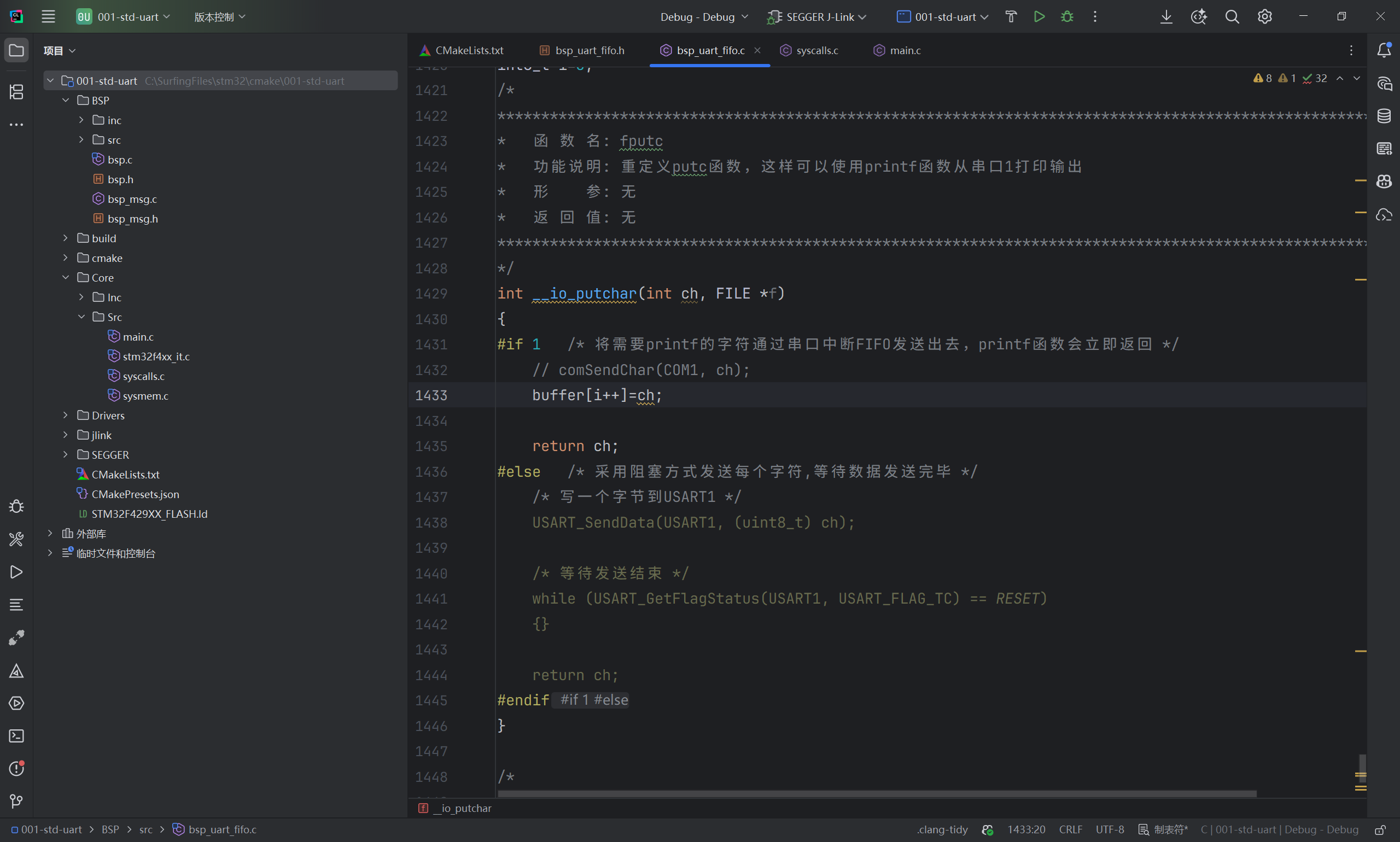1400x842 pixels.
Task: Click the horizontal editor scrollbar
Action: [877, 793]
